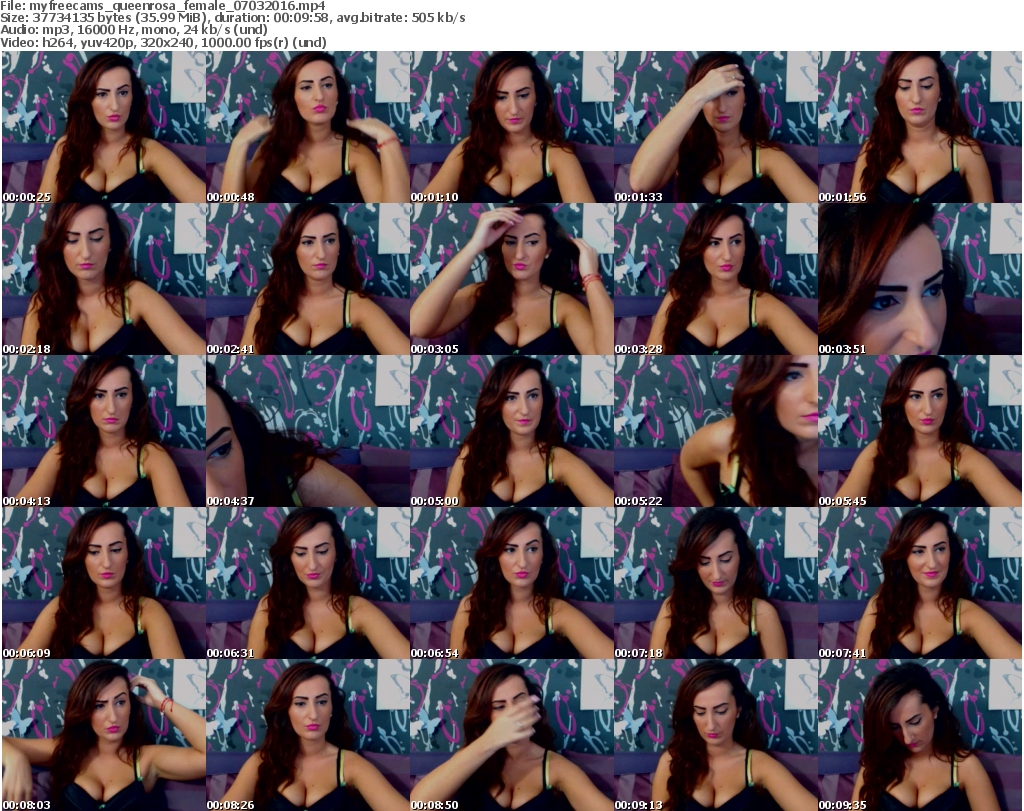Open the frame at 00:04:13
Screen dimensions: 1024x811
point(104,432)
